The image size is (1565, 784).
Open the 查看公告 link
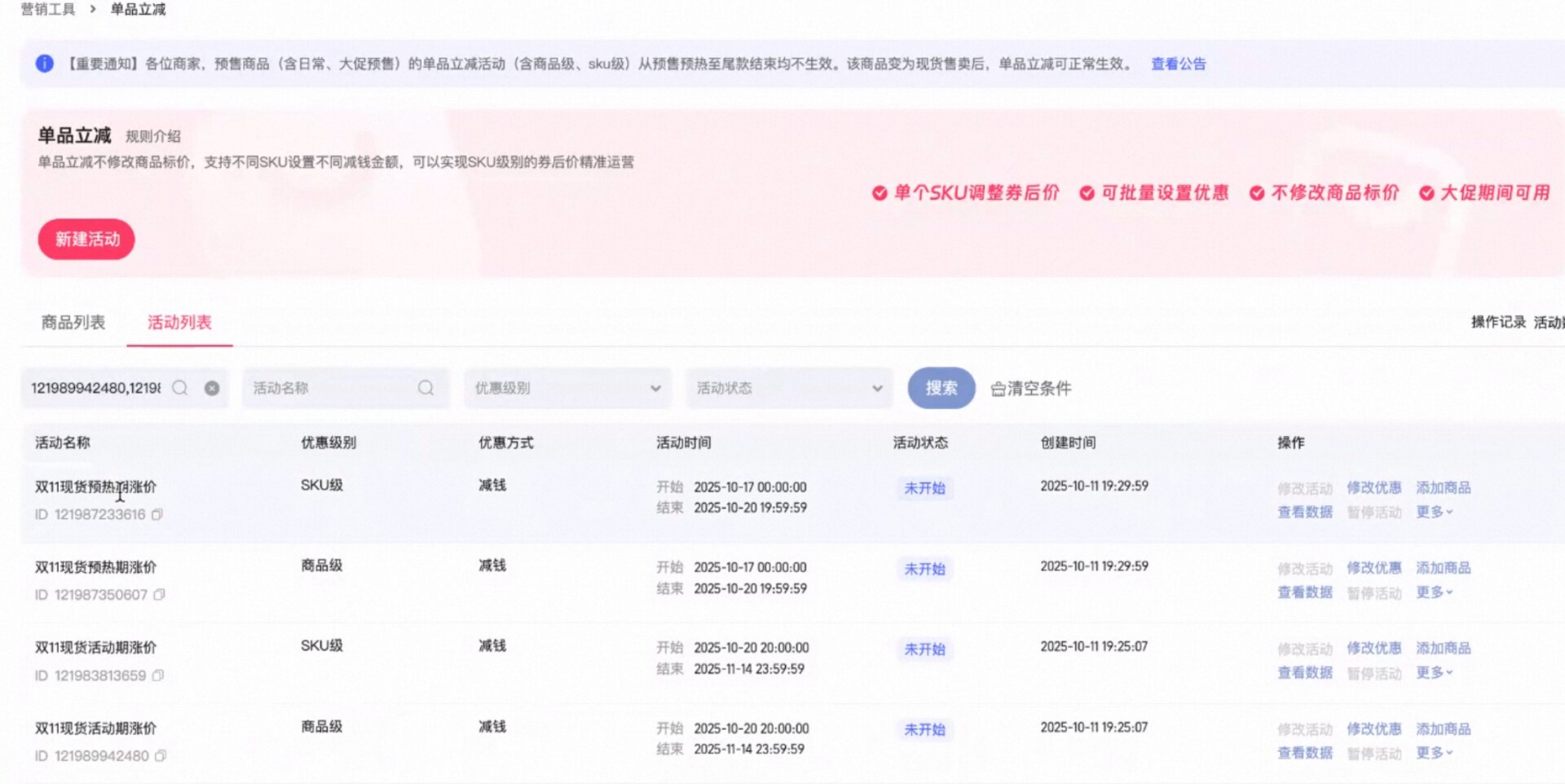coord(1179,64)
